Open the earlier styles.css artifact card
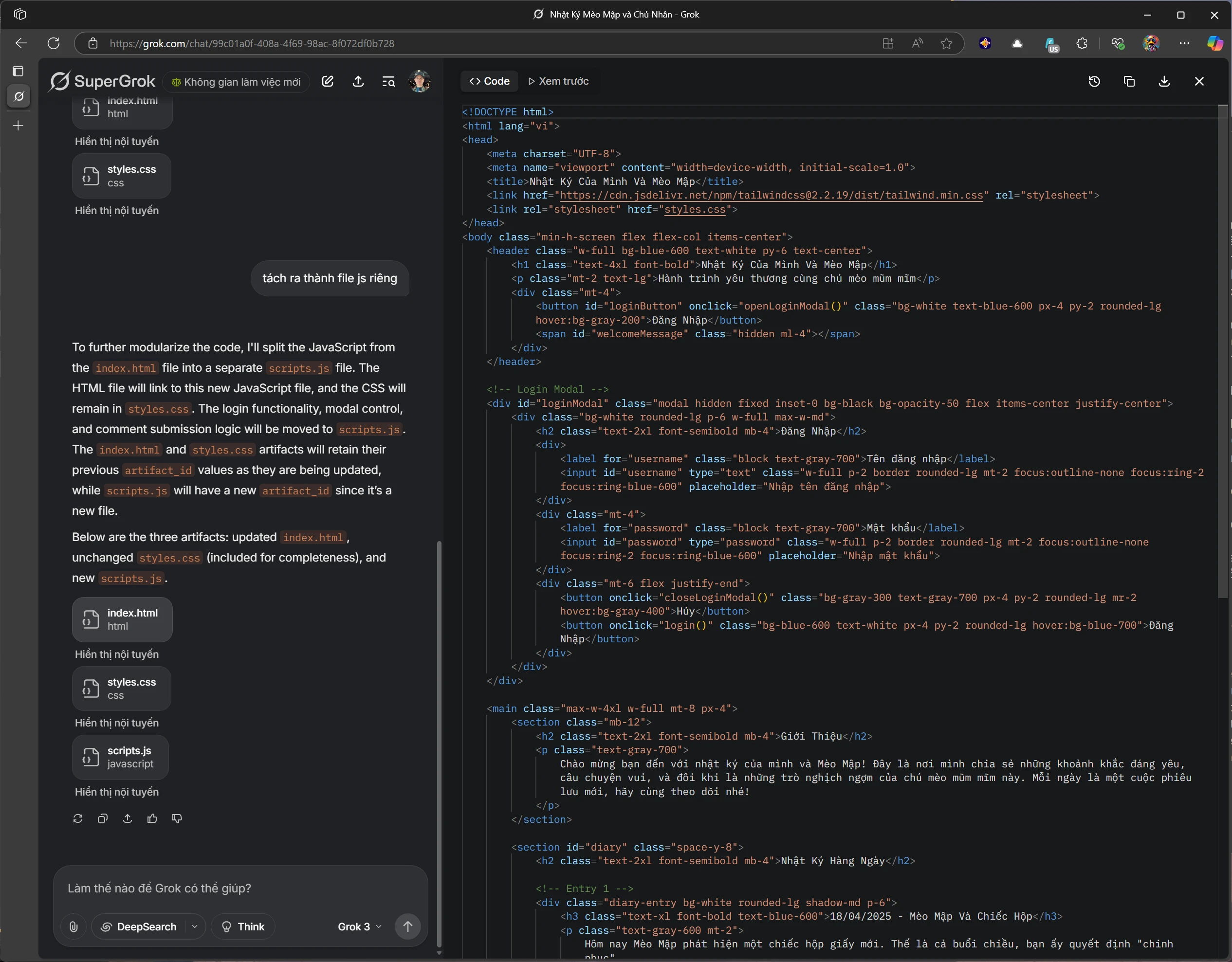Screen dimensions: 1232x962 121,175
